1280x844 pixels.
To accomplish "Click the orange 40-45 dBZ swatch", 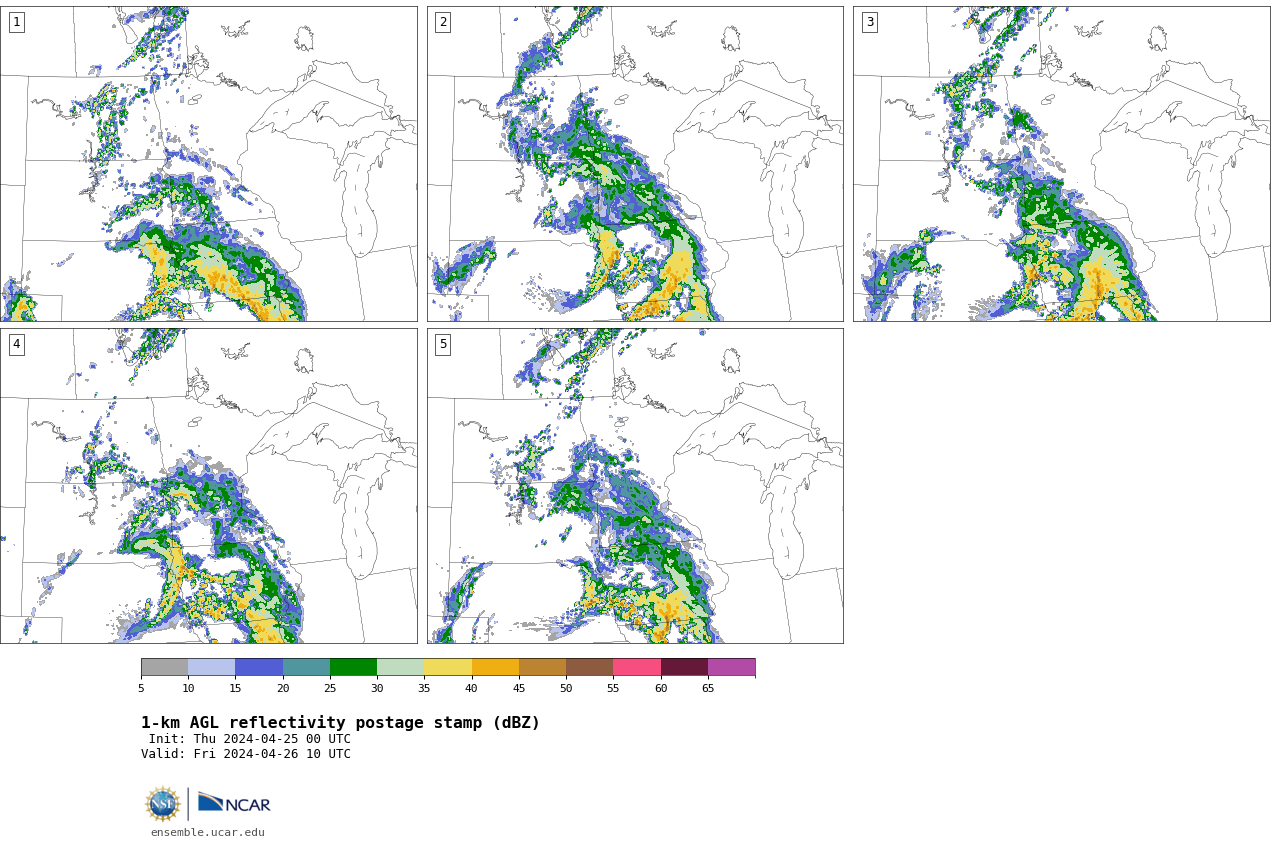I will coord(495,667).
